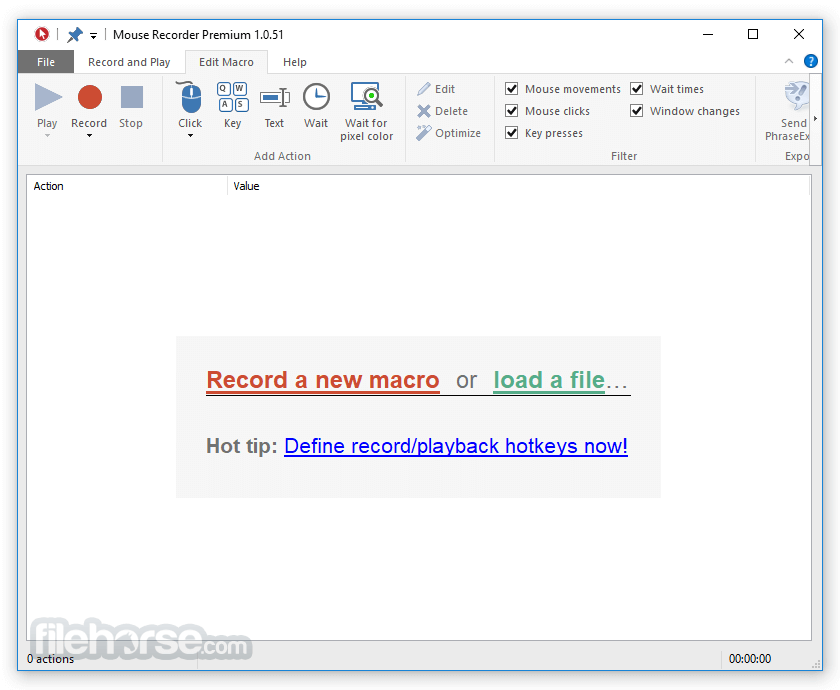This screenshot has height=690, width=840.
Task: Click the 00:00:00 timer in status bar
Action: (x=749, y=659)
